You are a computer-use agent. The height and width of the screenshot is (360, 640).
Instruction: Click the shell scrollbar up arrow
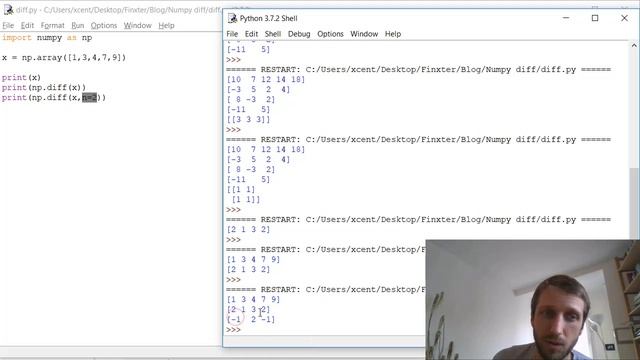pos(634,45)
